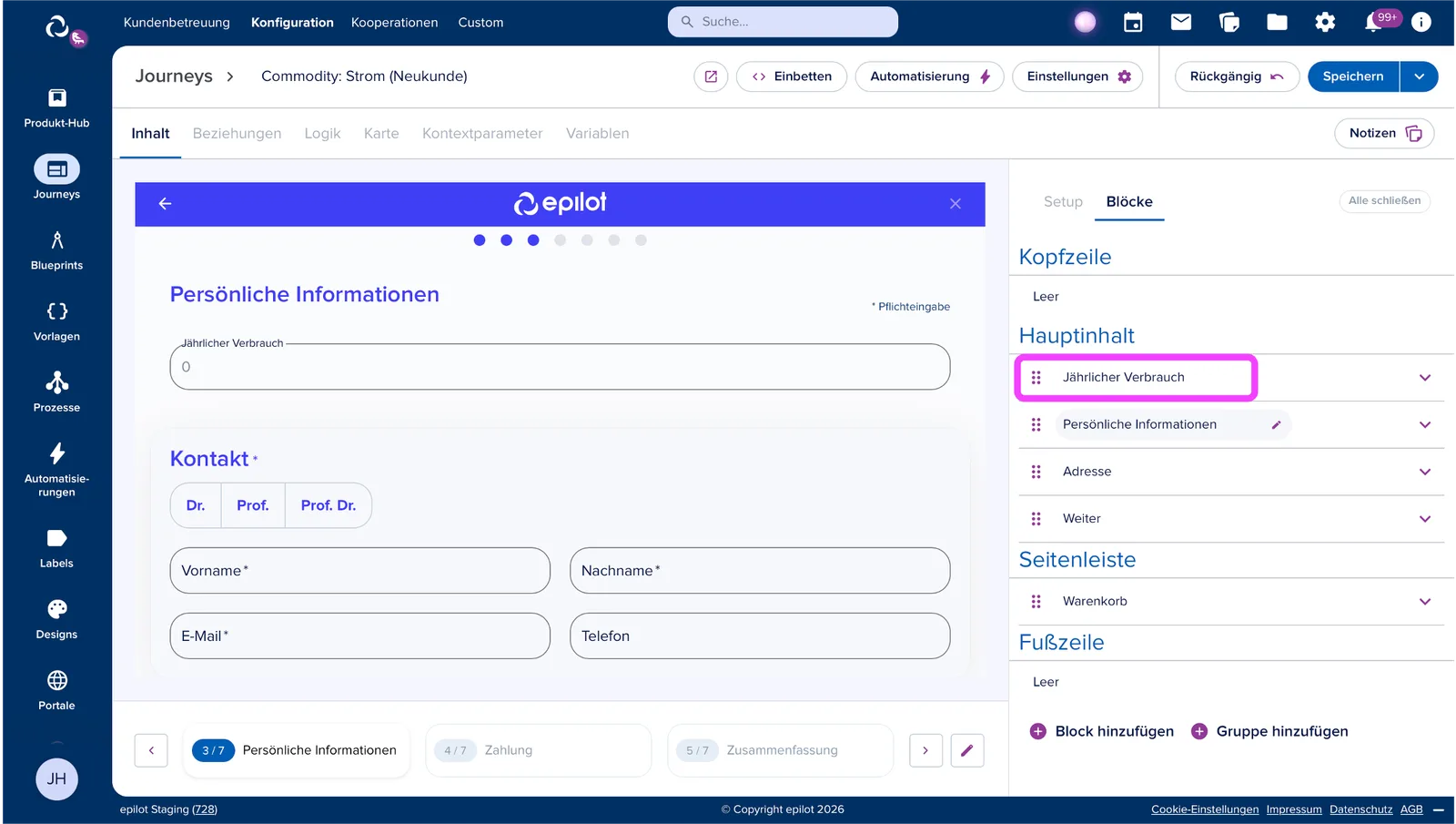Switch to the Setup tab
Screen dimensions: 1456x824
[x=1063, y=202]
